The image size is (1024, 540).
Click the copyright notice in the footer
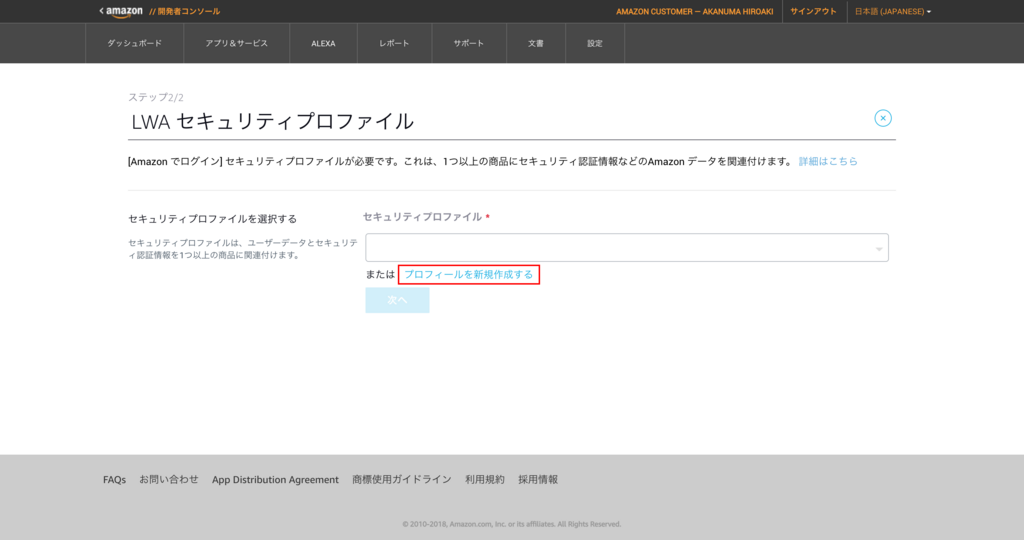click(x=511, y=524)
